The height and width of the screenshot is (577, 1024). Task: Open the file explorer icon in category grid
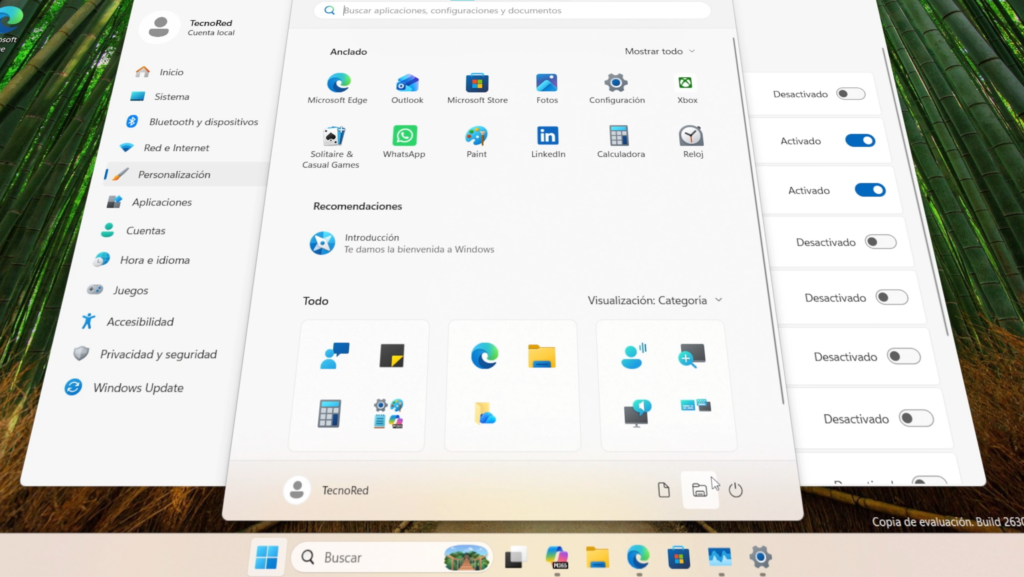(x=542, y=356)
